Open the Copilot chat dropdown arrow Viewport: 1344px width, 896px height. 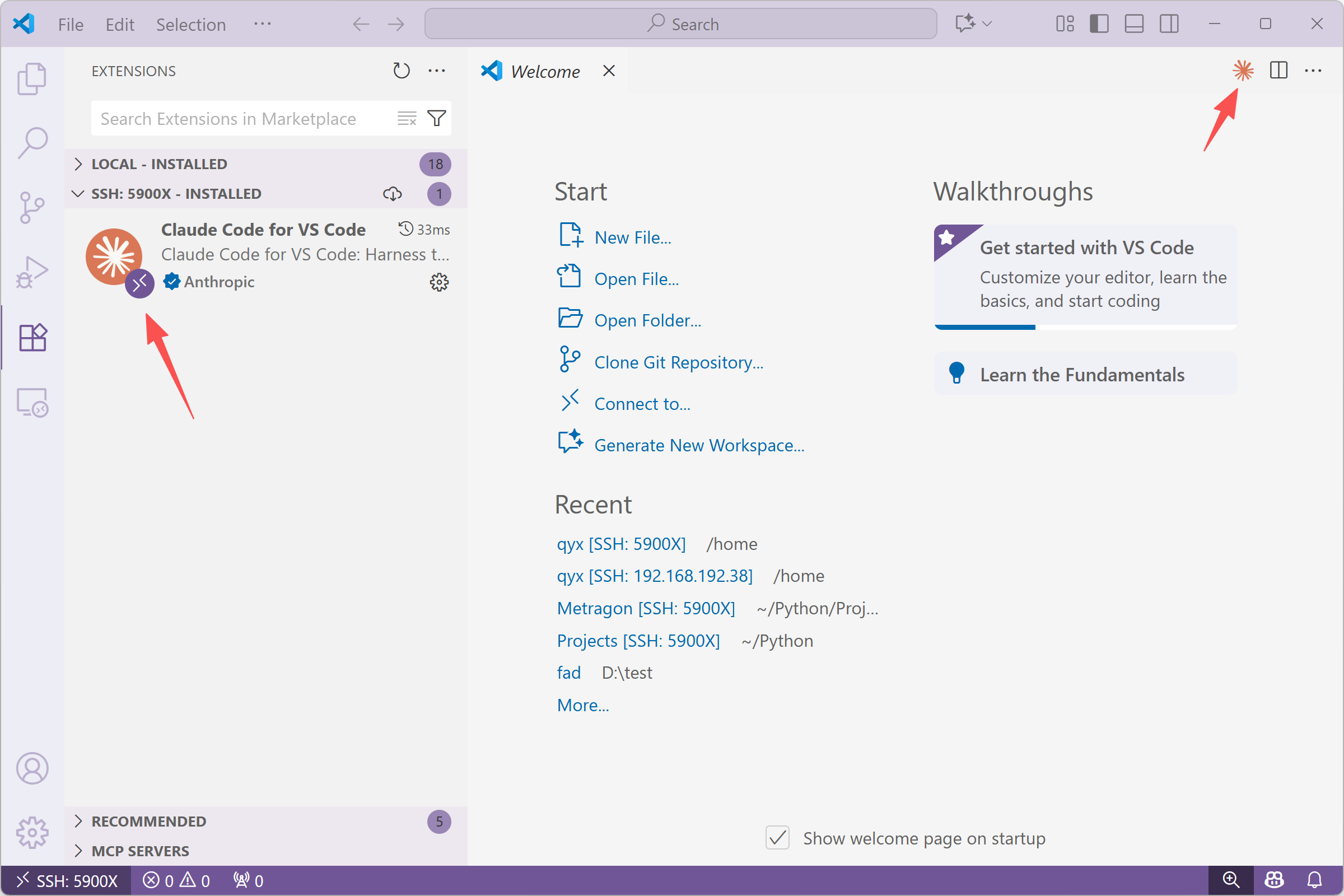coord(987,24)
